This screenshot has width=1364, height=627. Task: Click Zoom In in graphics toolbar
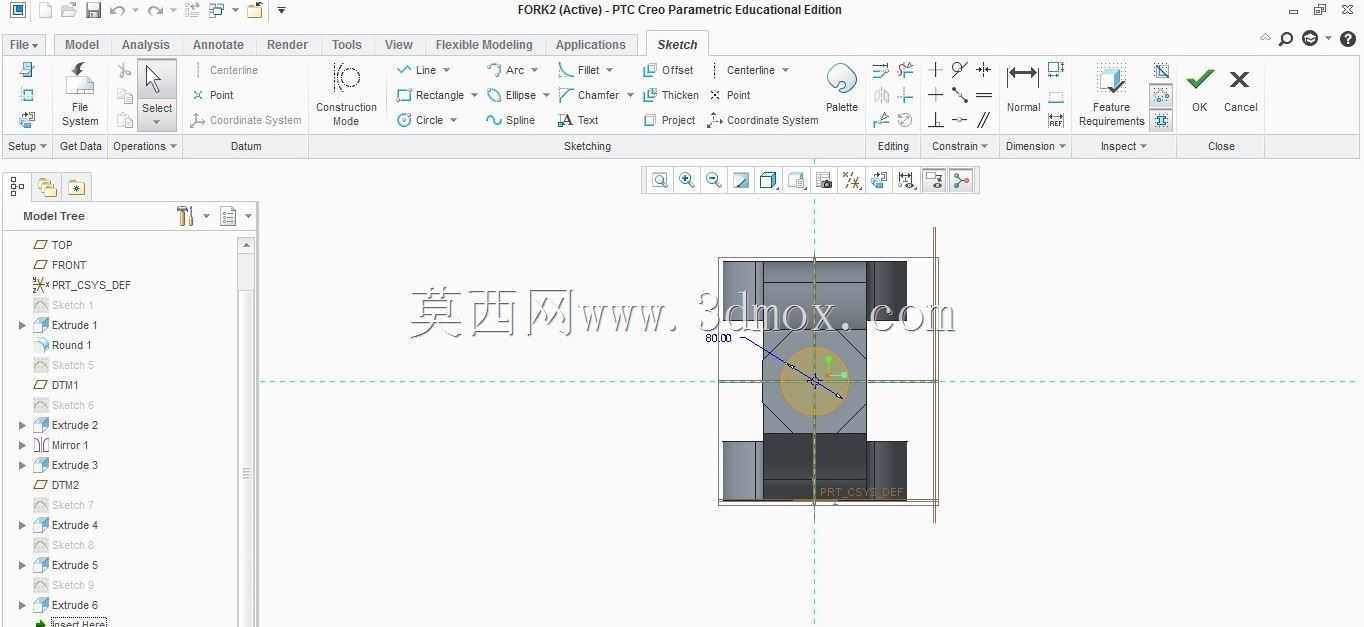687,180
